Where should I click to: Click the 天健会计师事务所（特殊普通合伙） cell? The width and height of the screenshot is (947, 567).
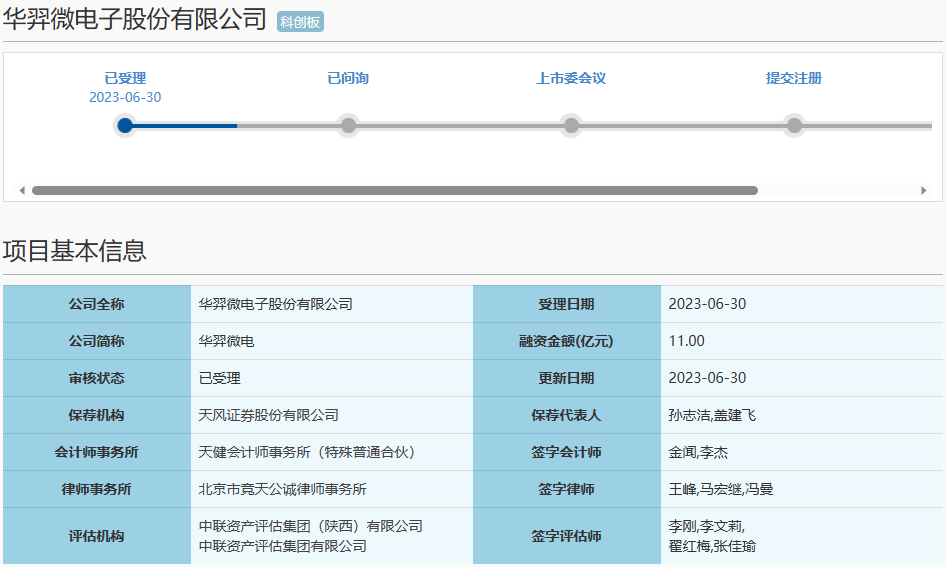coord(332,452)
